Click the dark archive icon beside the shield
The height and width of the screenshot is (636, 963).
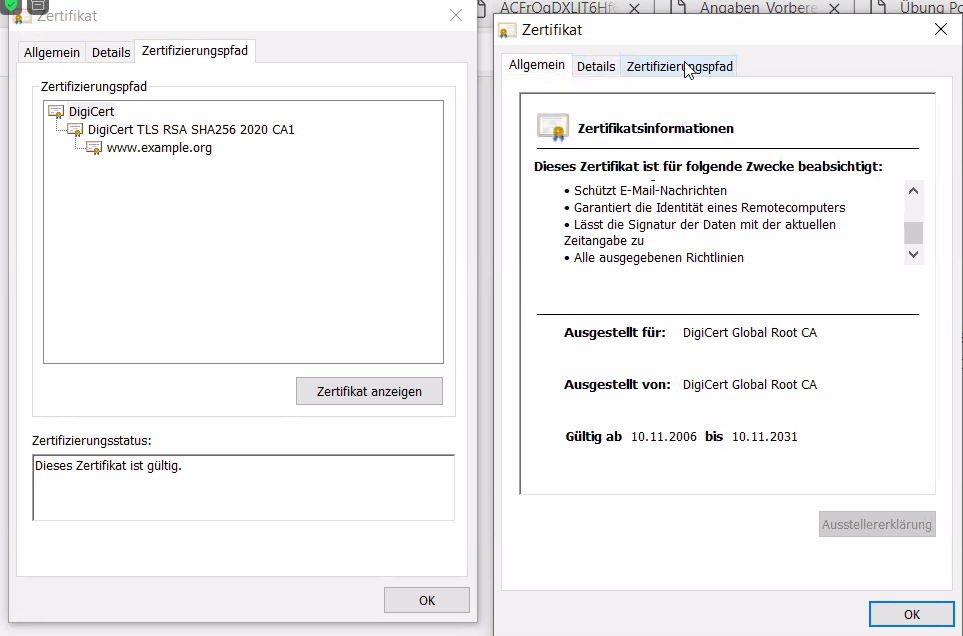point(38,5)
